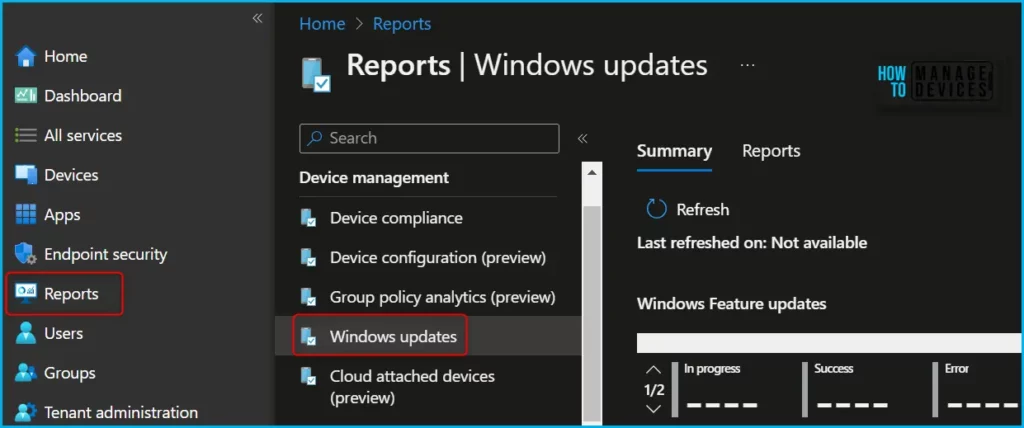Select the Group policy analytics icon
Screen dimensions: 1024x428
(308, 297)
